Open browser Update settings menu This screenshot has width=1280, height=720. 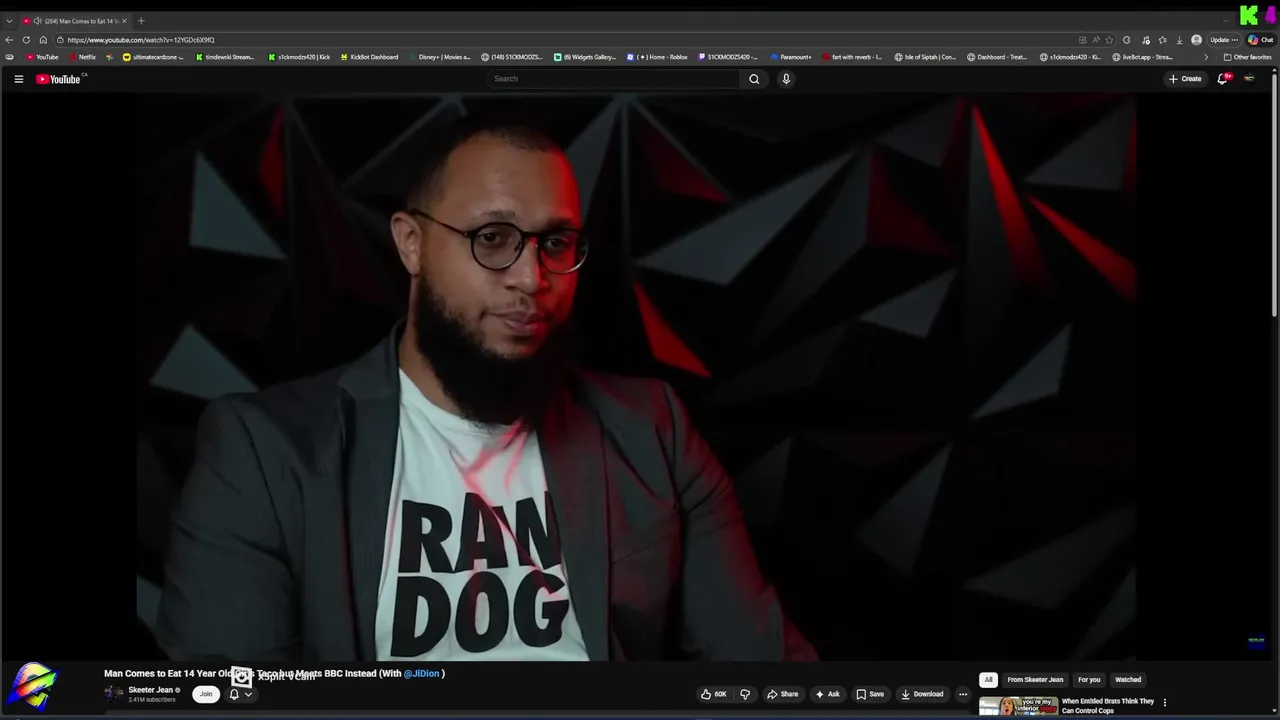click(1224, 40)
